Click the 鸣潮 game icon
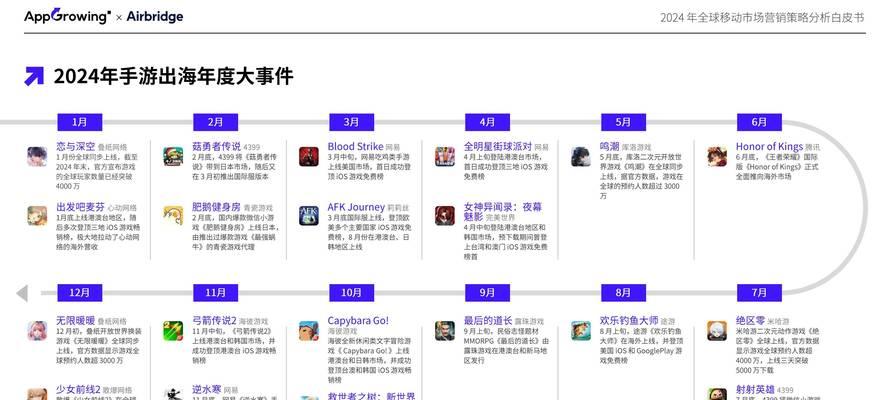The height and width of the screenshot is (400, 890). 581,157
